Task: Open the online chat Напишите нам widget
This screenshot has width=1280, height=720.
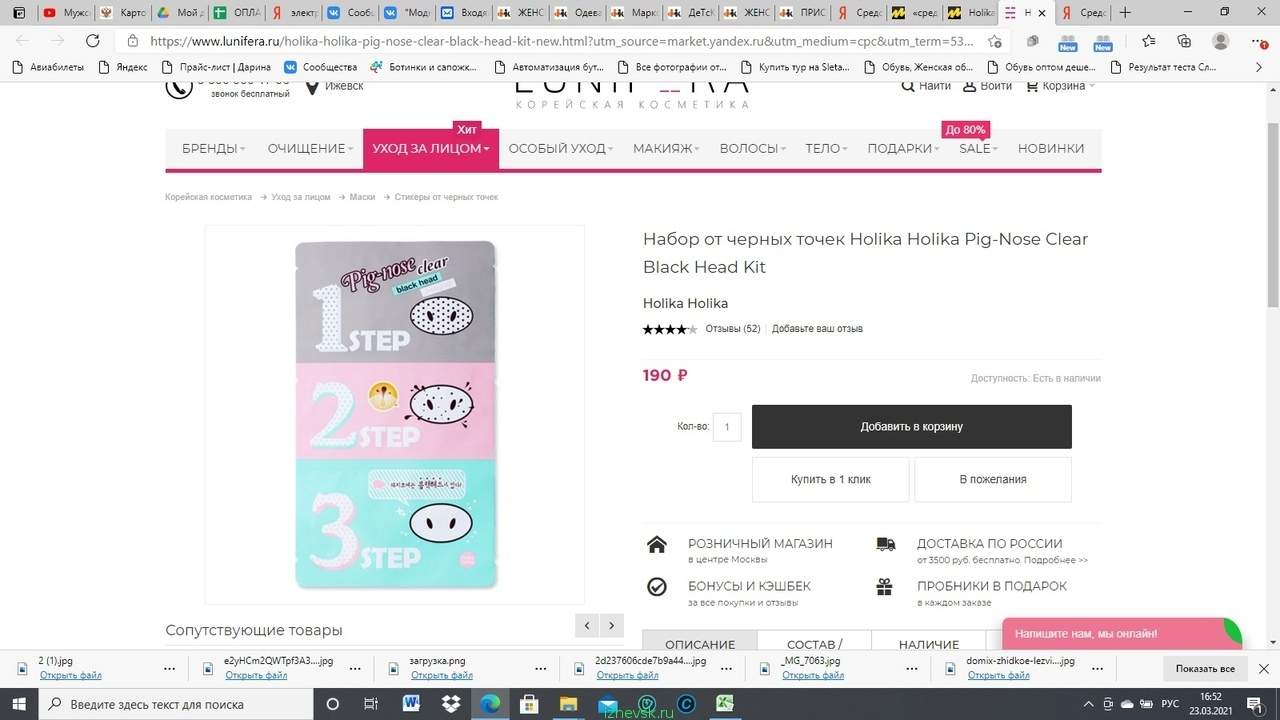Action: coord(1120,633)
